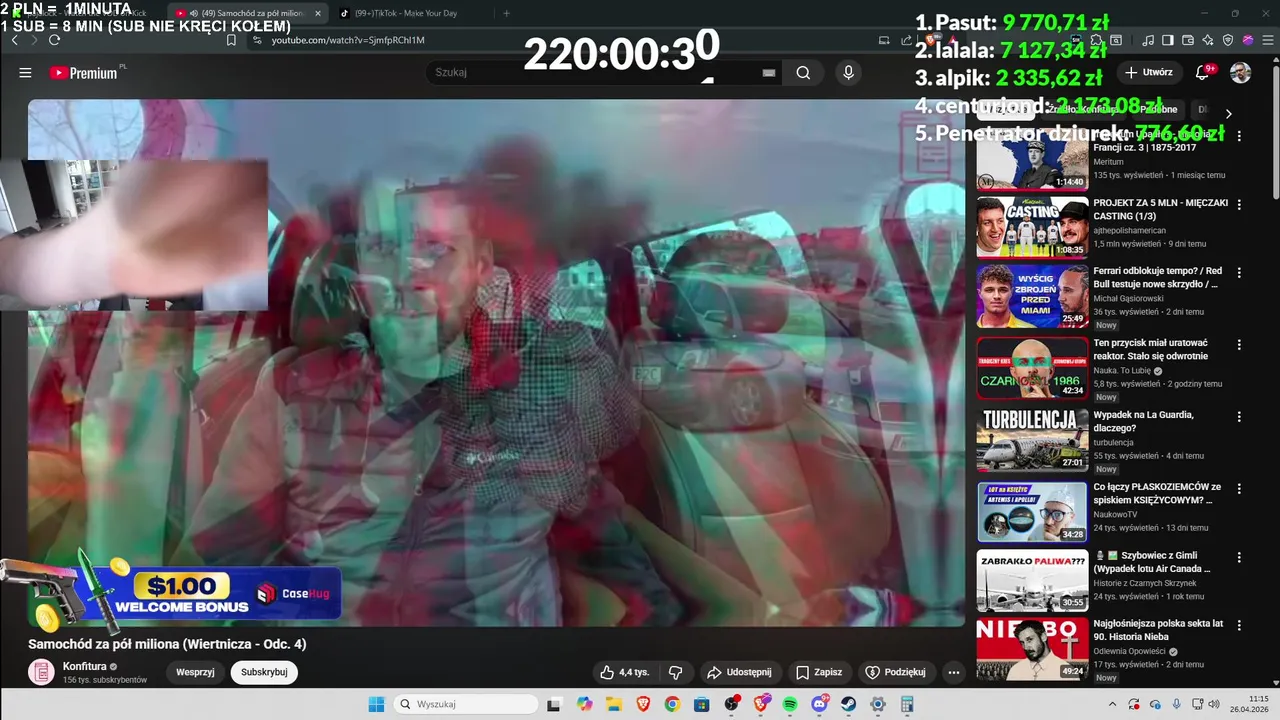Open options menu for PROJEKT ZA 5 MLN
Viewport: 1280px width, 720px height.
pos(1239,205)
